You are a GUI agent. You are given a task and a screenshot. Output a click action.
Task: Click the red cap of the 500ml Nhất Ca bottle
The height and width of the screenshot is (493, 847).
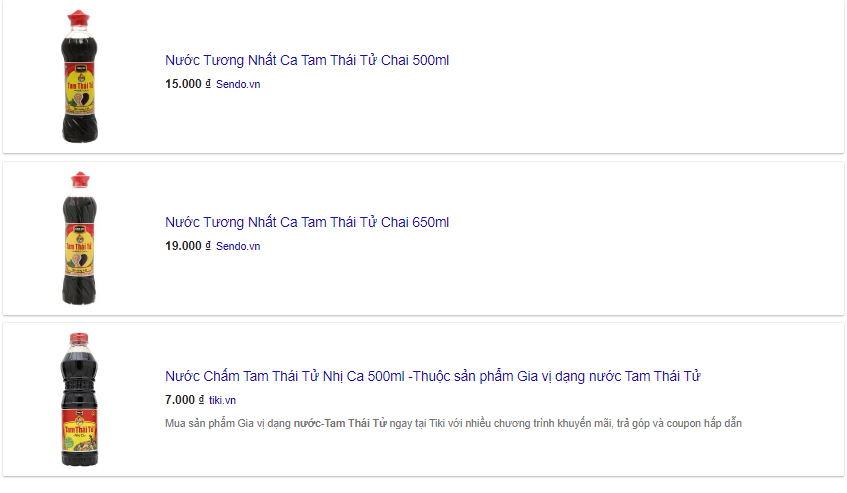click(x=79, y=18)
